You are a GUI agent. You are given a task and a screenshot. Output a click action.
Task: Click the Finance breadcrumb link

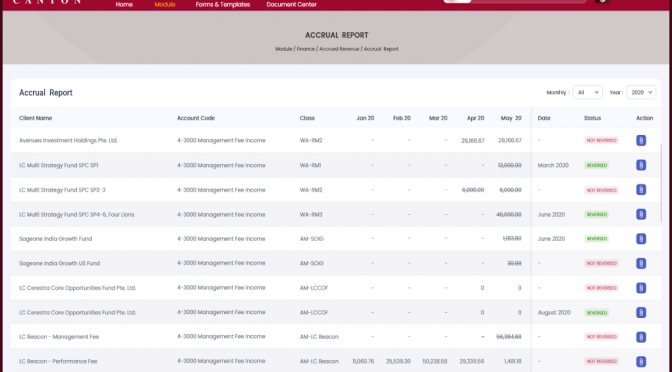coord(306,49)
